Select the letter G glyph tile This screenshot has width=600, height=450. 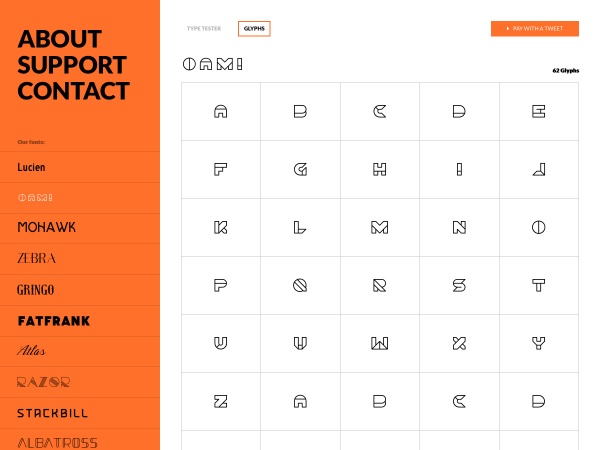click(x=300, y=170)
